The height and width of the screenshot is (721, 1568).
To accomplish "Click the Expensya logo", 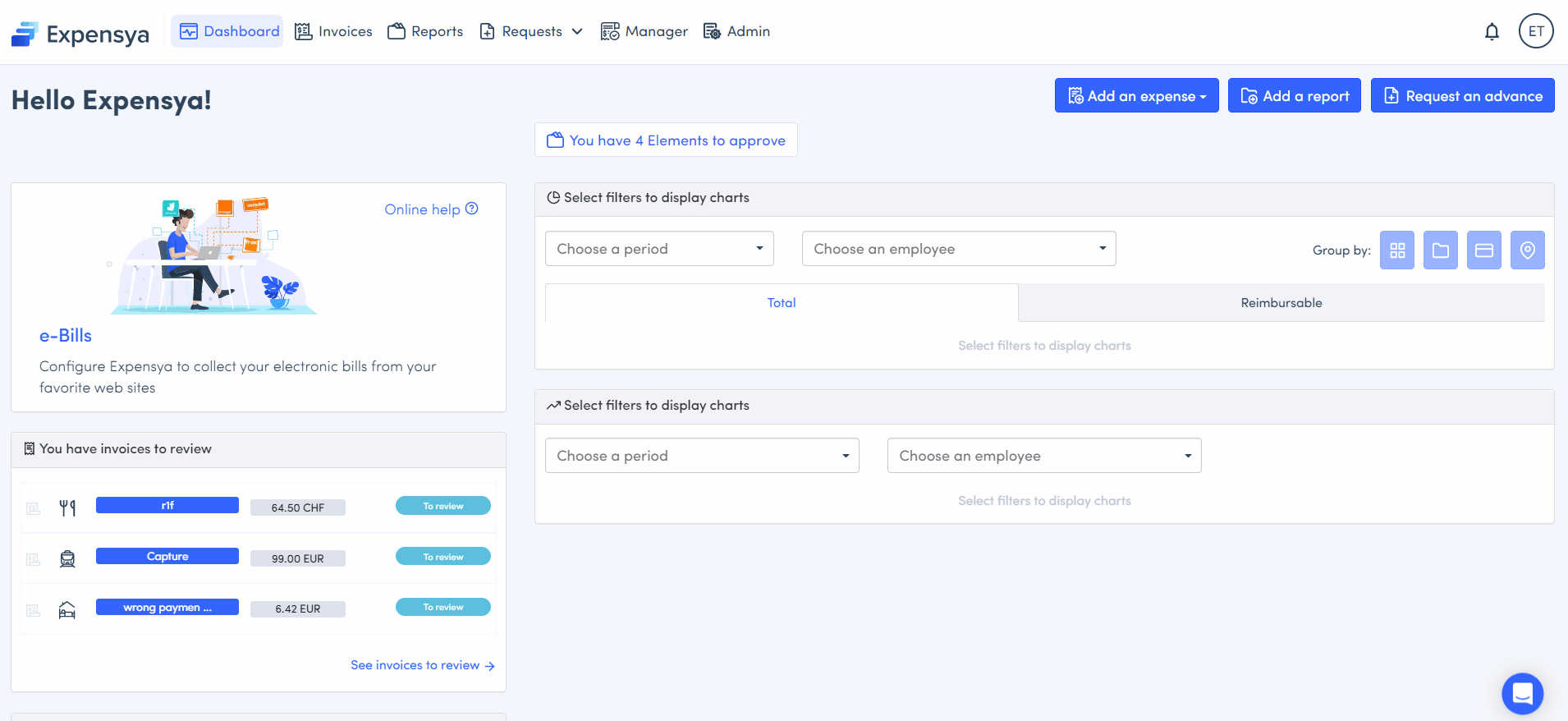I will tap(80, 34).
